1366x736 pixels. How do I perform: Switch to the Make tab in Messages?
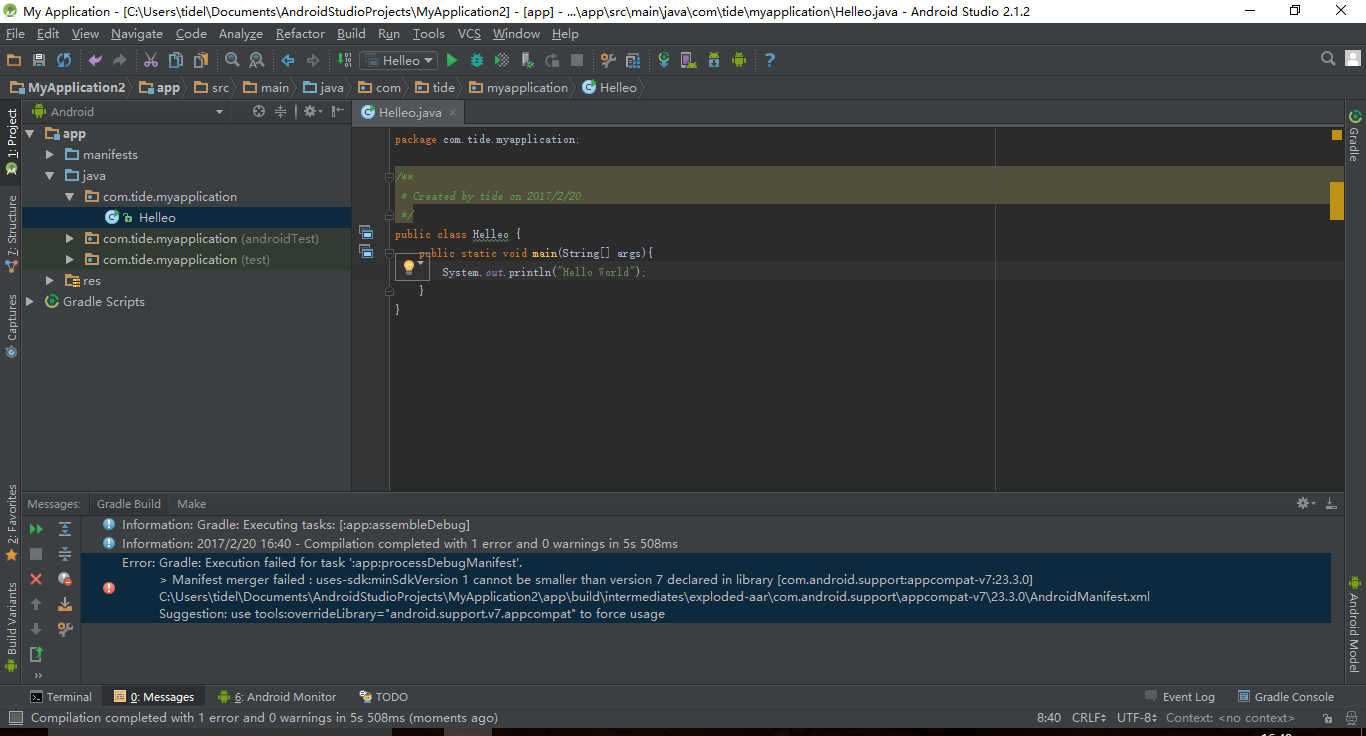[191, 504]
